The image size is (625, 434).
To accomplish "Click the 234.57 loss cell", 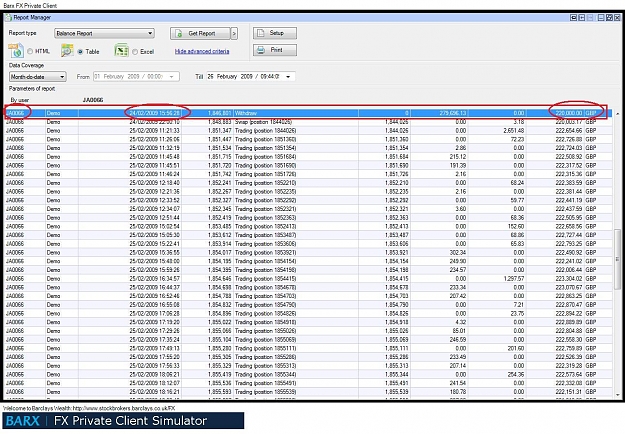I will coord(458,270).
